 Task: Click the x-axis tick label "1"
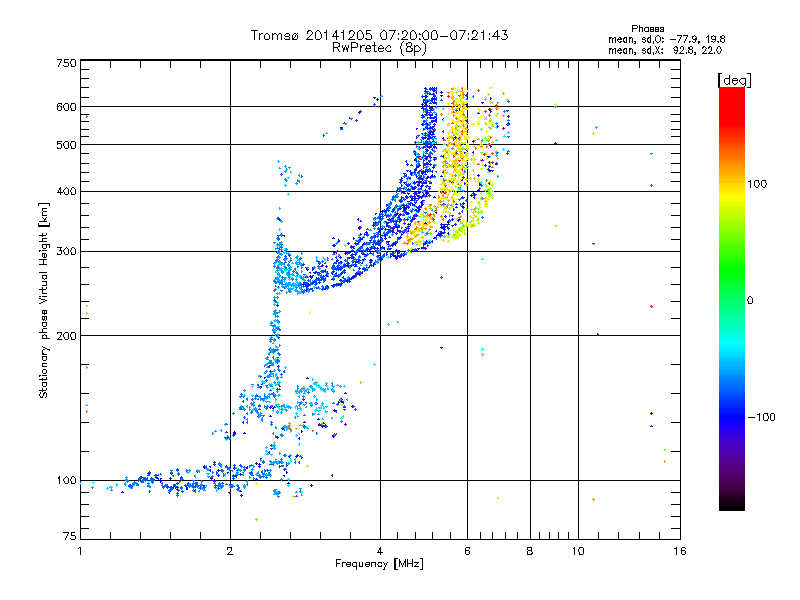point(80,551)
